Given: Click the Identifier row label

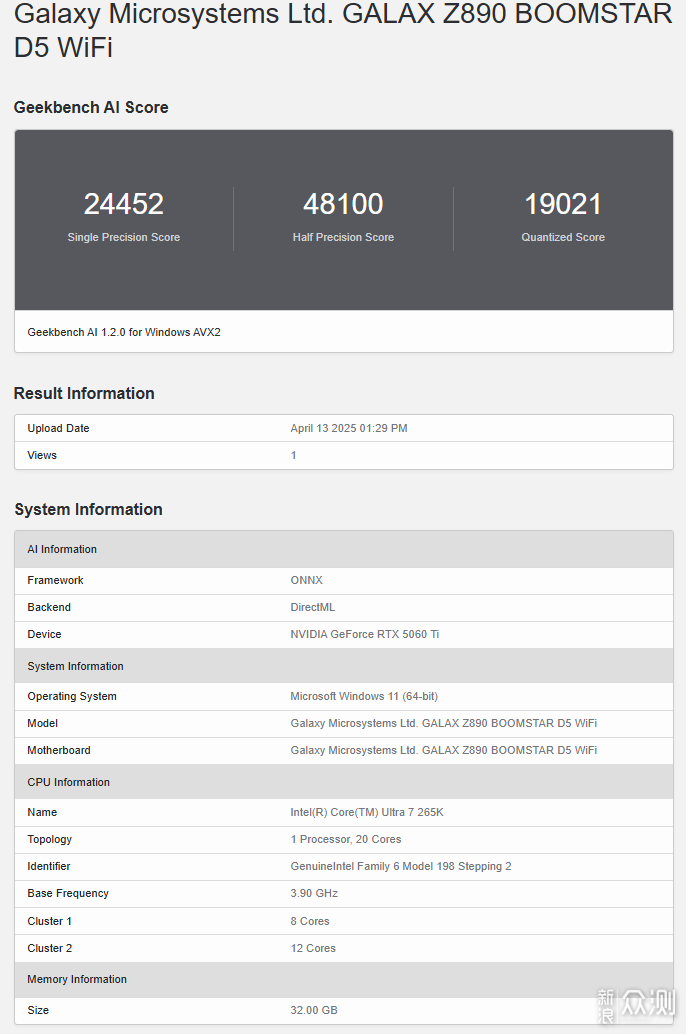Looking at the screenshot, I should 49,867.
